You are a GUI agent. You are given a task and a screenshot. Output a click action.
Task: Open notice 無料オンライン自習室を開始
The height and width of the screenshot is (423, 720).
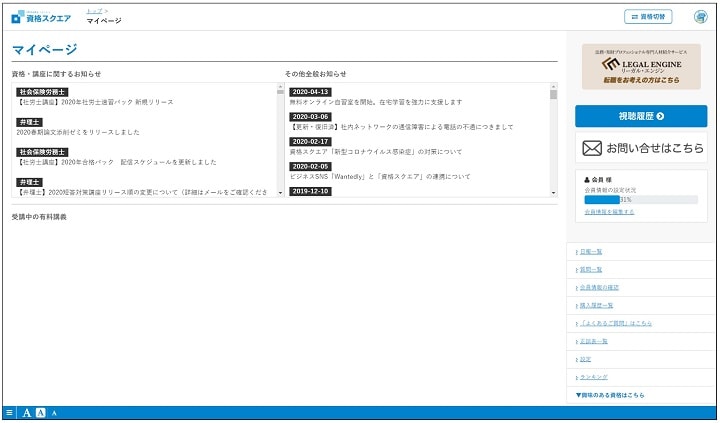point(376,102)
